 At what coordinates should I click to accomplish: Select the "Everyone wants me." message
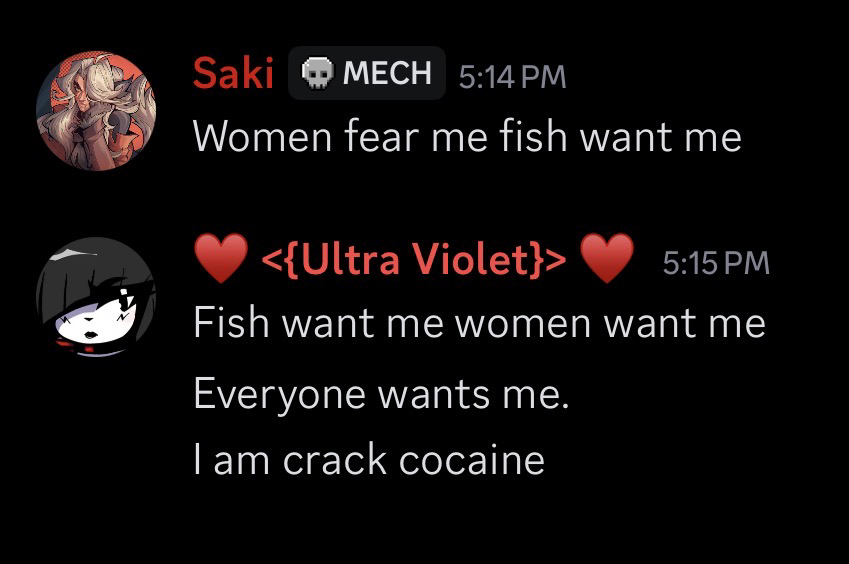380,394
